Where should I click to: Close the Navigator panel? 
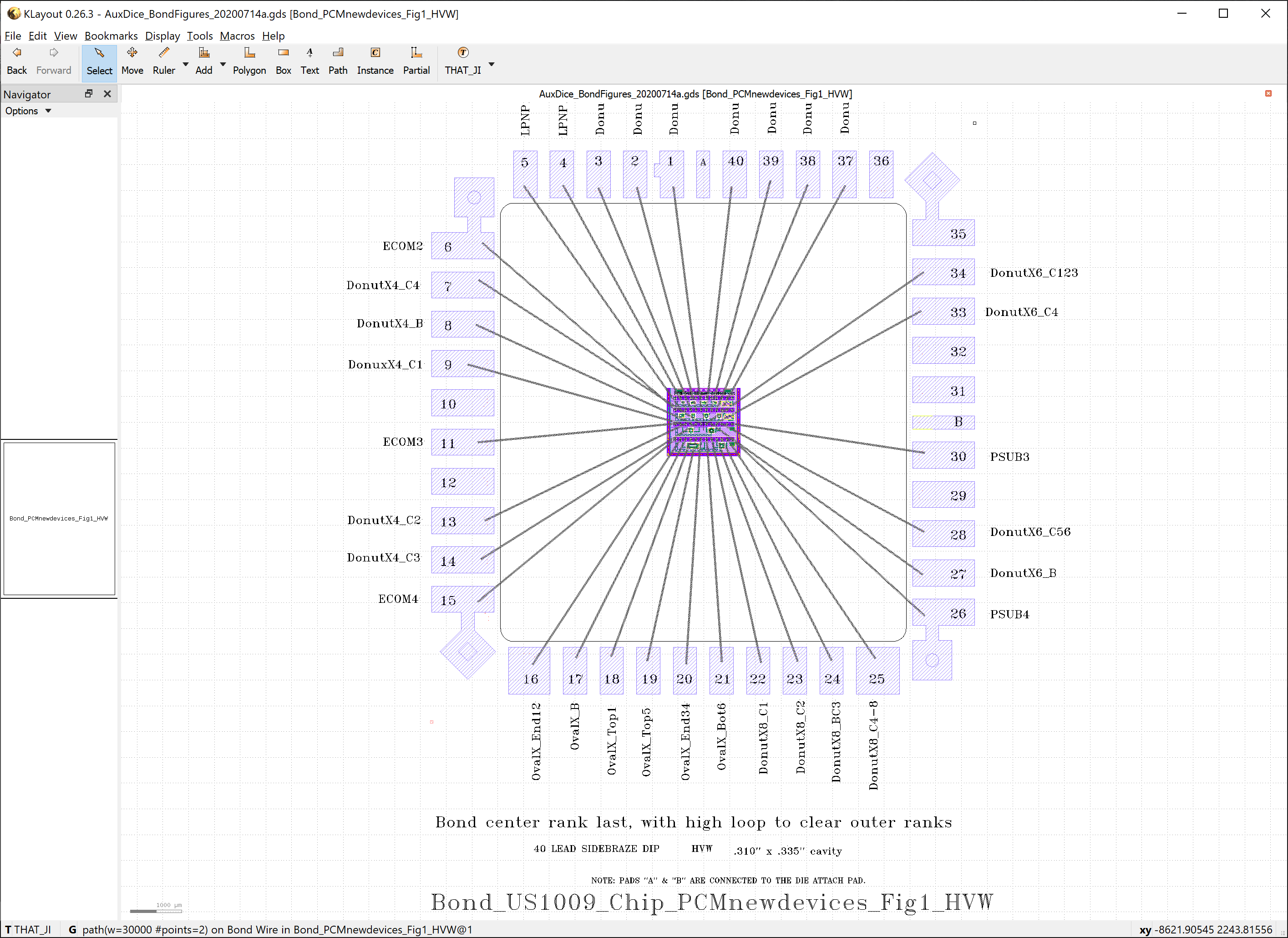107,94
